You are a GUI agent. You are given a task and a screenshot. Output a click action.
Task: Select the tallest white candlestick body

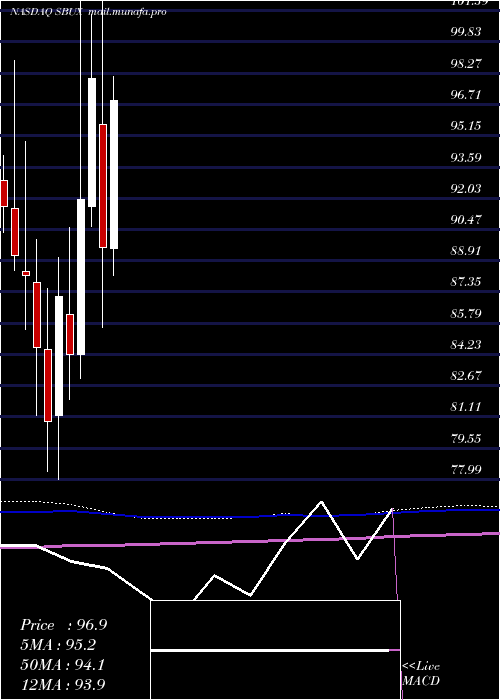81,277
